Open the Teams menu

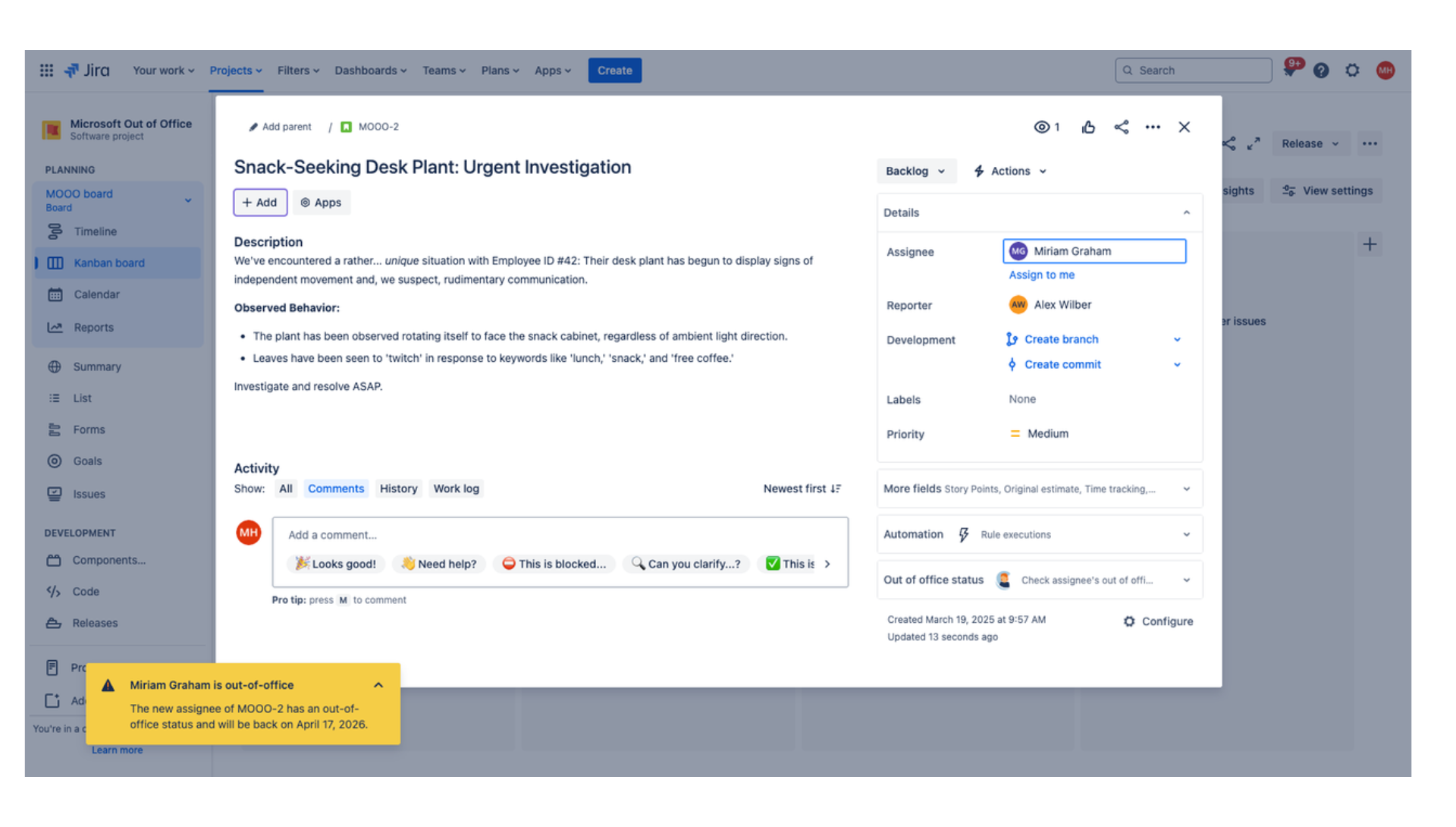(444, 71)
